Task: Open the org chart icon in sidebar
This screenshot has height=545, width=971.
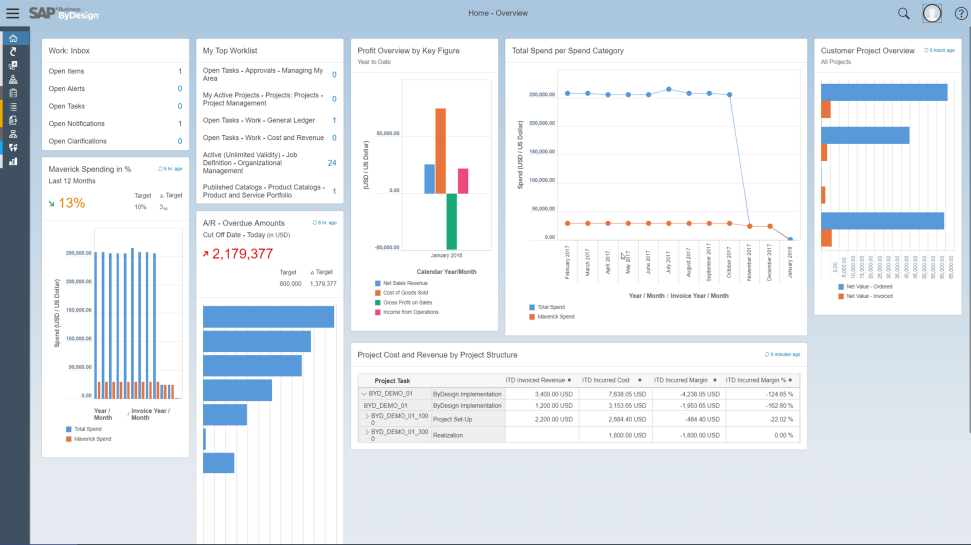Action: (x=13, y=133)
